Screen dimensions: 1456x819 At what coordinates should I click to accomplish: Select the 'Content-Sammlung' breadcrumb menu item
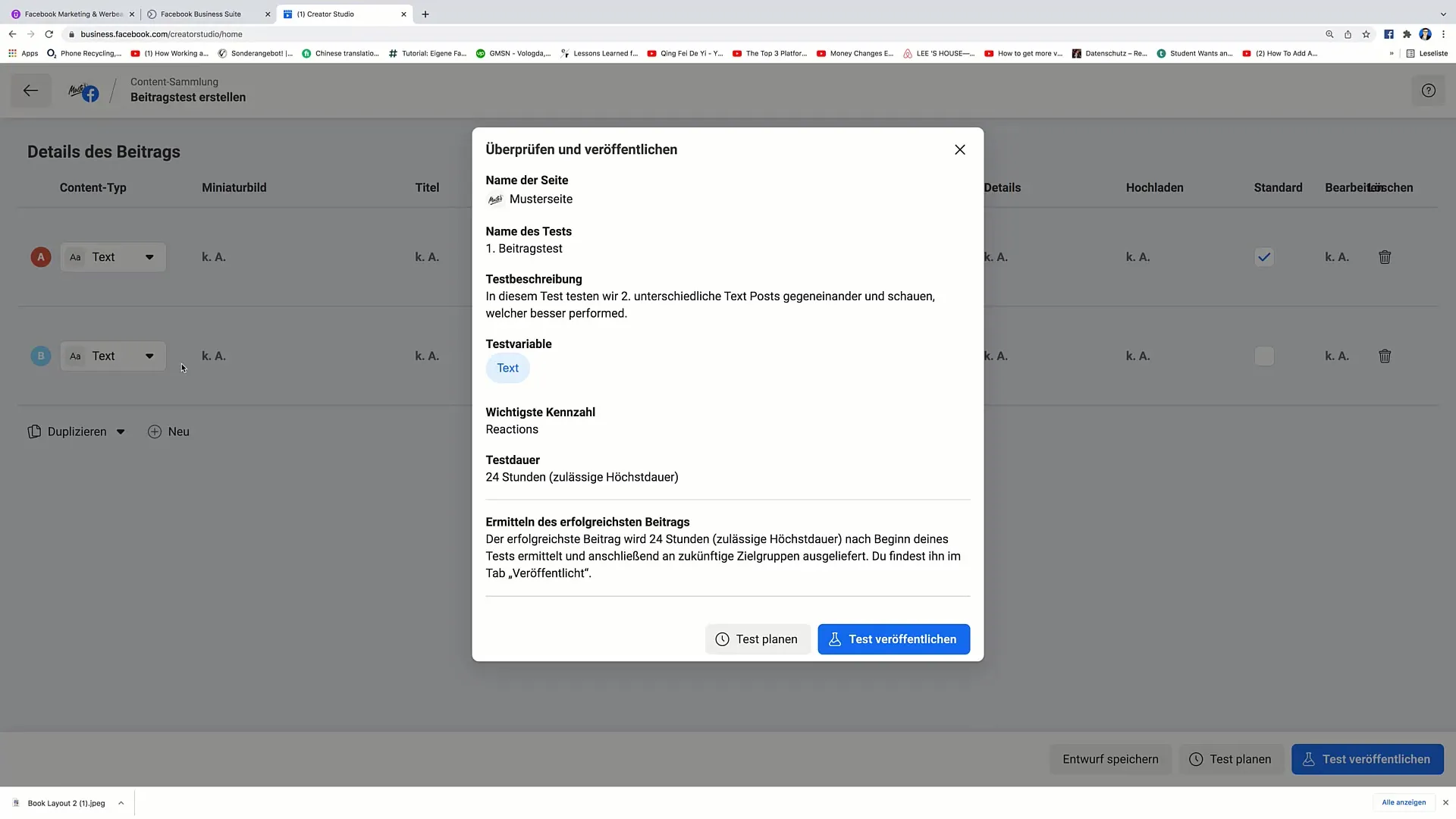tap(174, 82)
